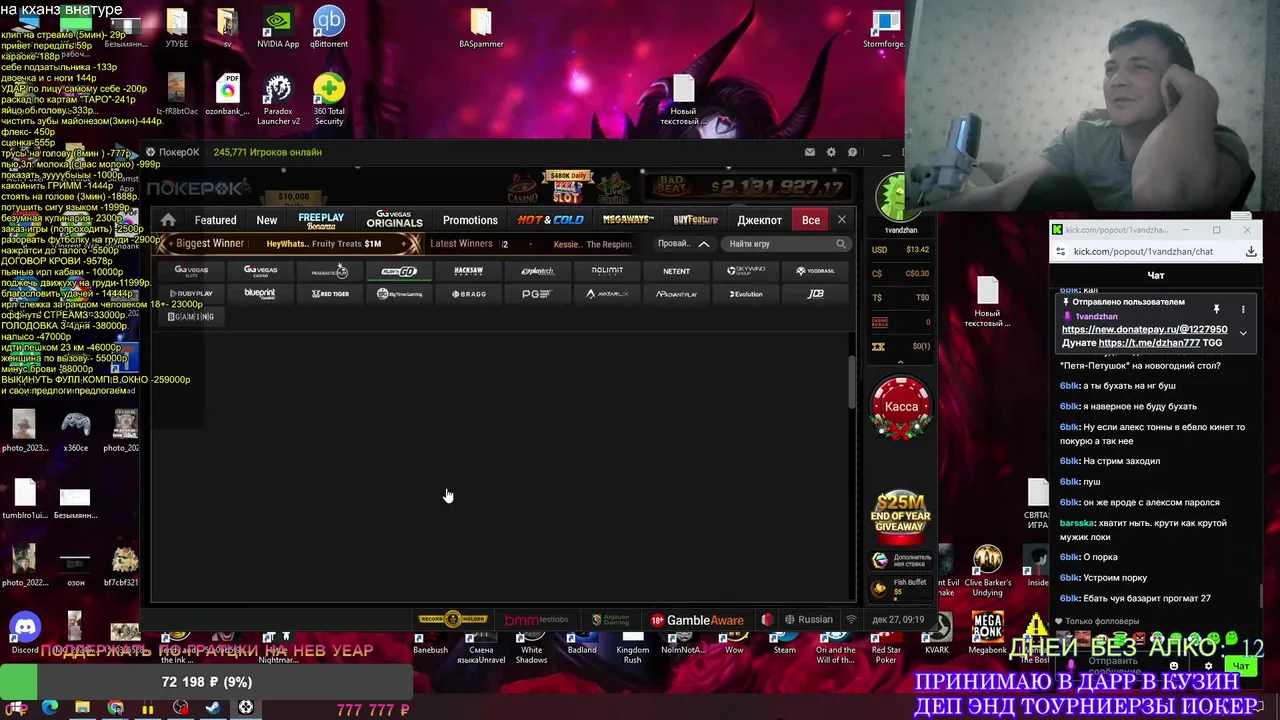1280x720 pixels.
Task: Click the Bad Beat jackpot banner
Action: coord(750,186)
